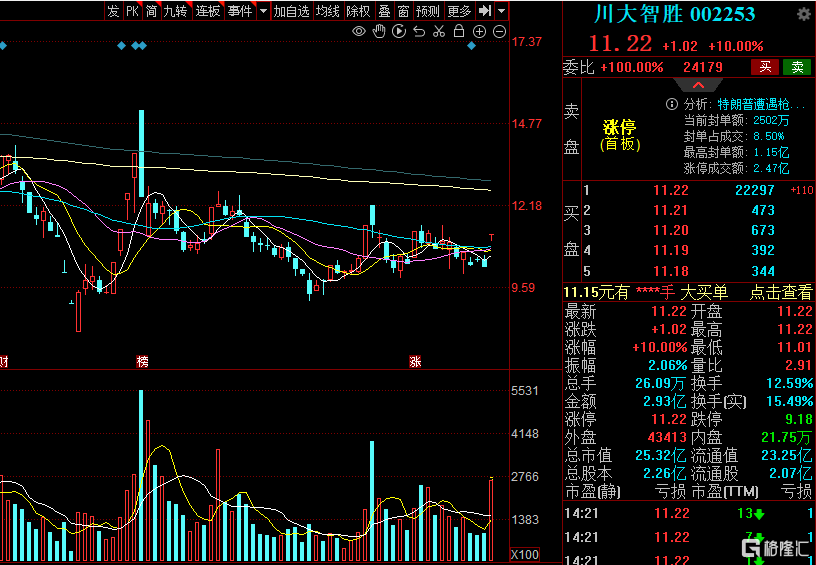Toggle the chart padlock icon
This screenshot has height=565, width=816.
[x=458, y=31]
